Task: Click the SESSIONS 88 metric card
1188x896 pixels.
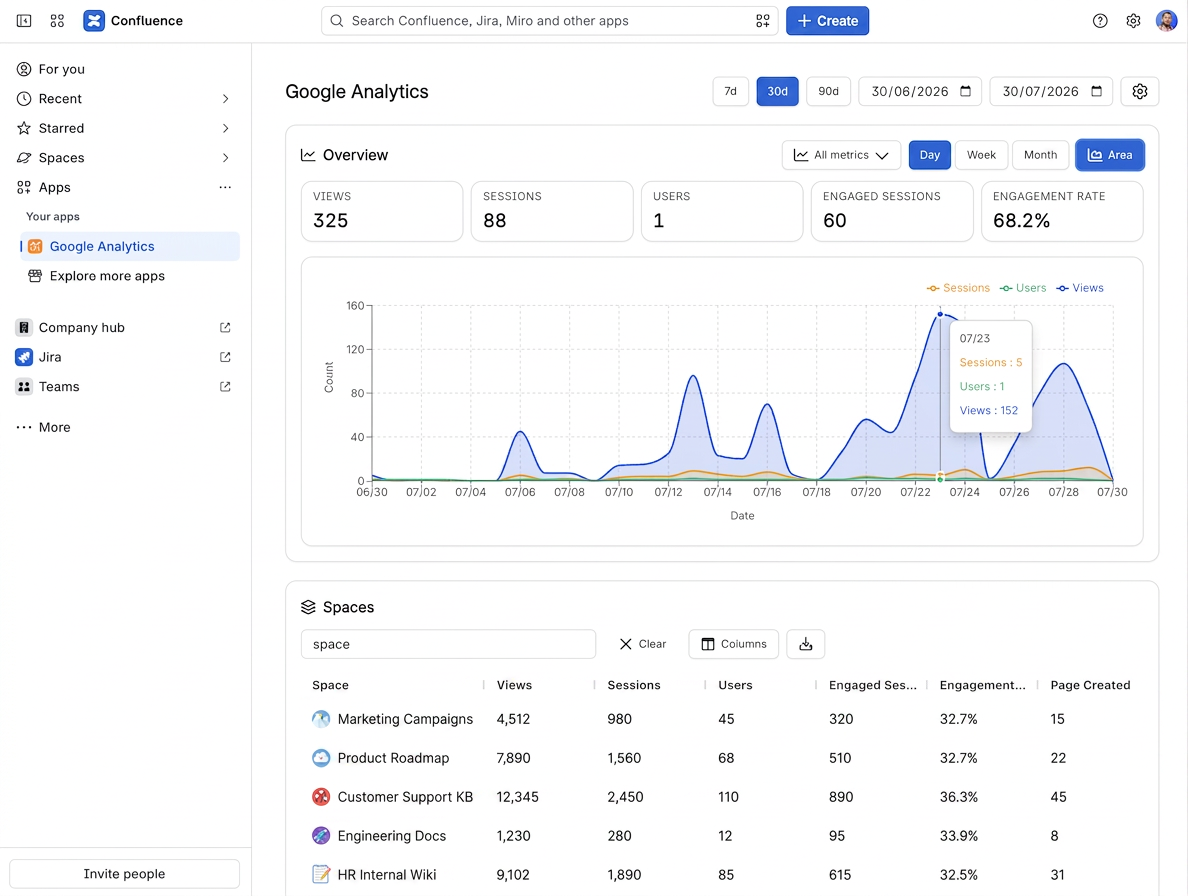Action: [552, 211]
